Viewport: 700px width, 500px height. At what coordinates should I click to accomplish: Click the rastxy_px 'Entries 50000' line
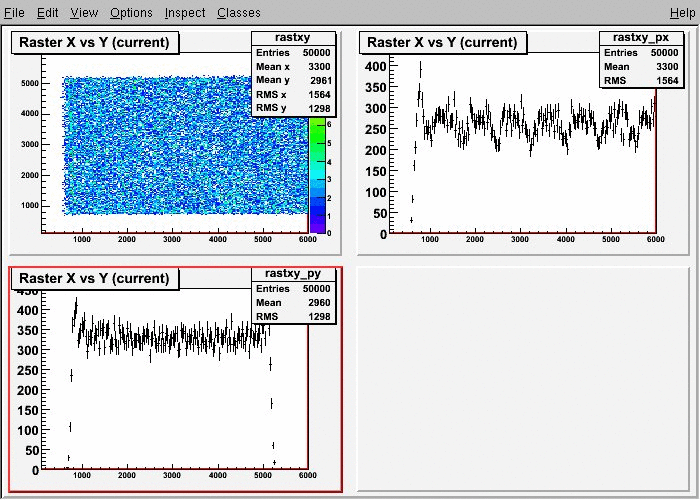(x=641, y=53)
